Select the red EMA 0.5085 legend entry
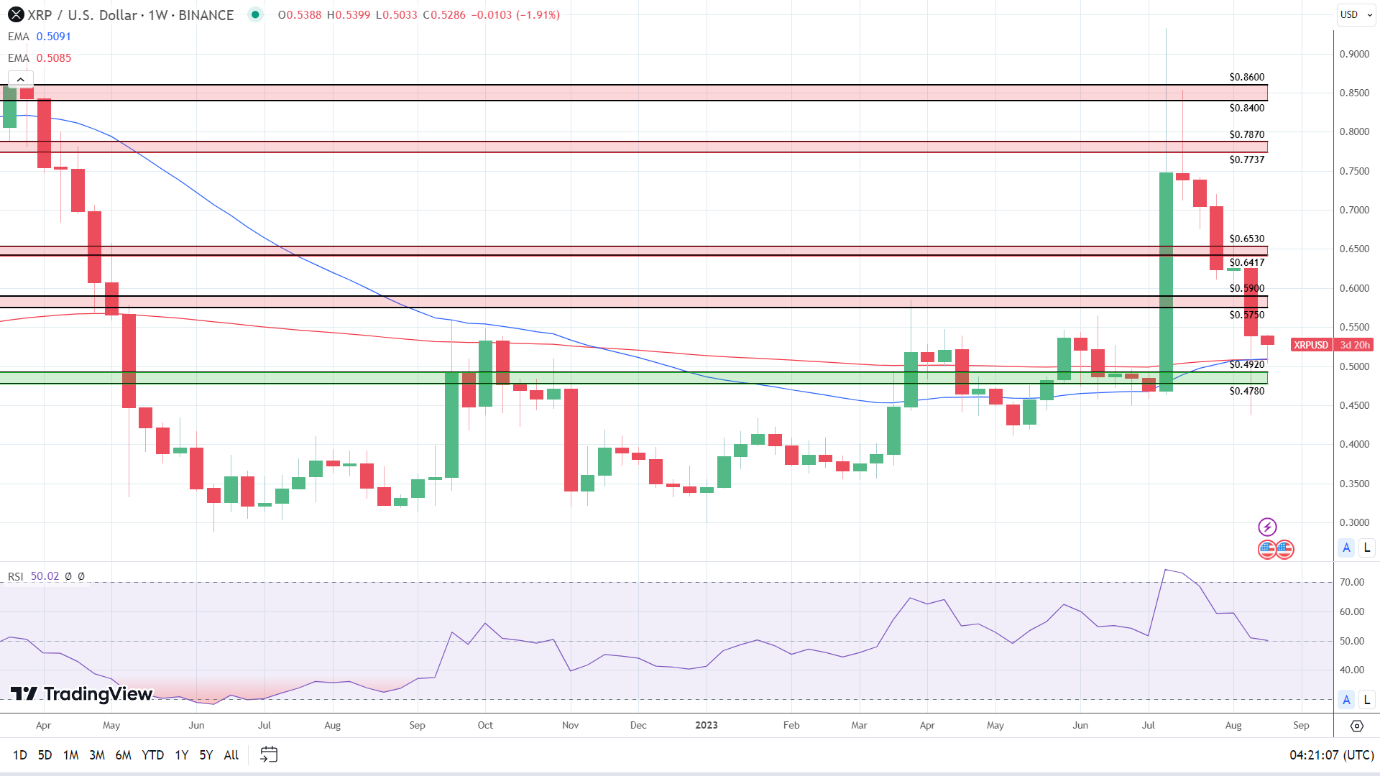The height and width of the screenshot is (776, 1380). (x=39, y=58)
